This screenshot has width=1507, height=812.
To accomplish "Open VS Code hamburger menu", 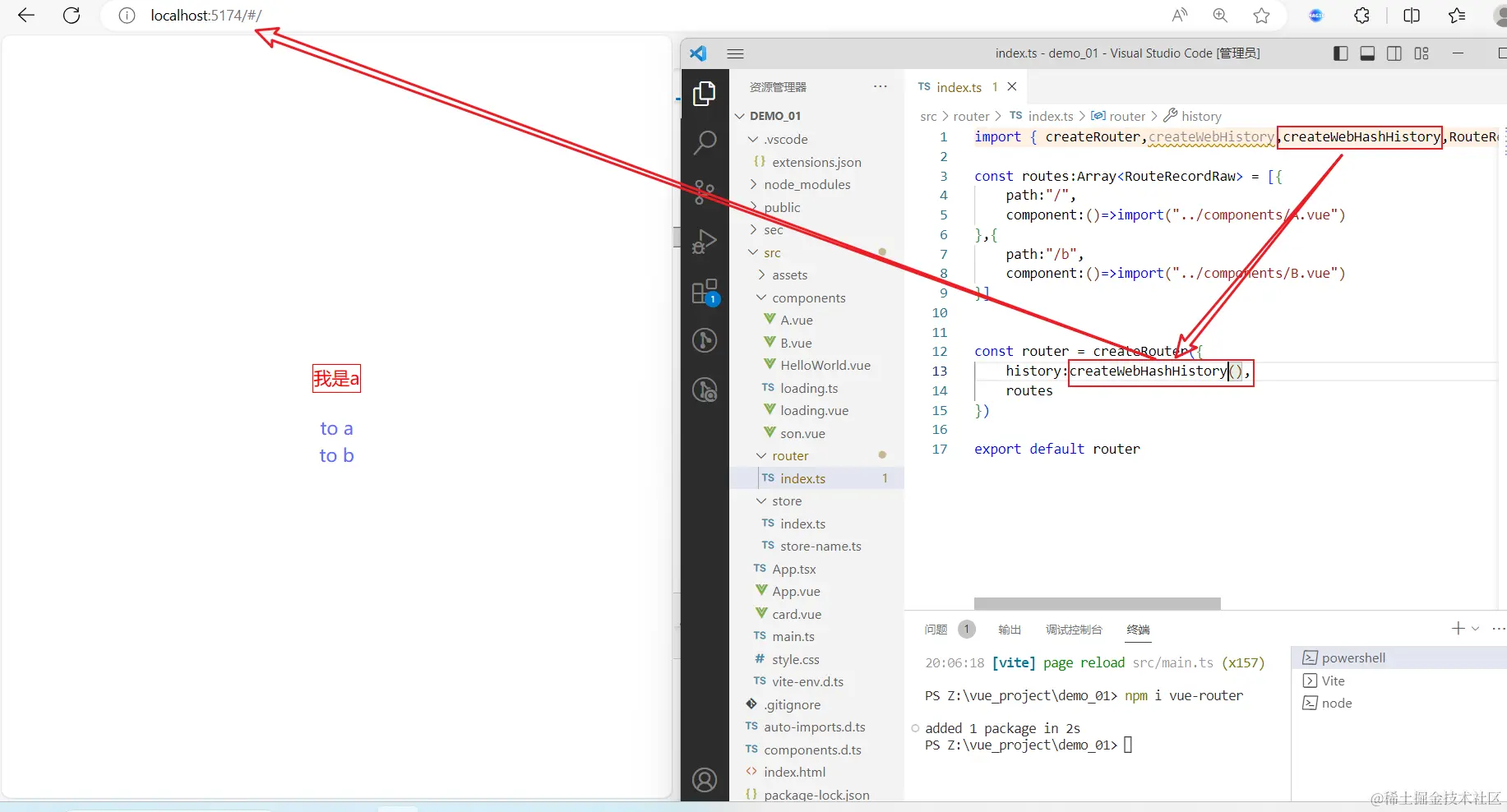I will coord(736,53).
